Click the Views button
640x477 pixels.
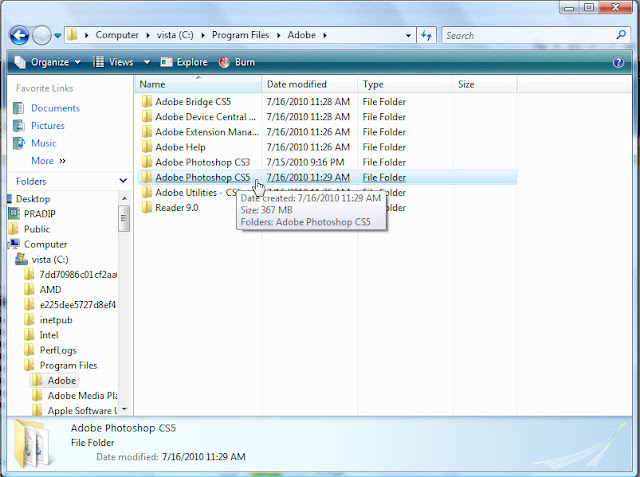click(x=113, y=62)
